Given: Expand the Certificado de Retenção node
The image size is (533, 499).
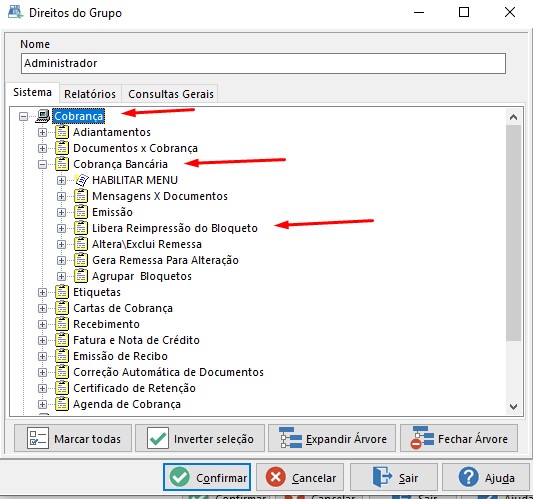Looking at the screenshot, I should pyautogui.click(x=42, y=388).
